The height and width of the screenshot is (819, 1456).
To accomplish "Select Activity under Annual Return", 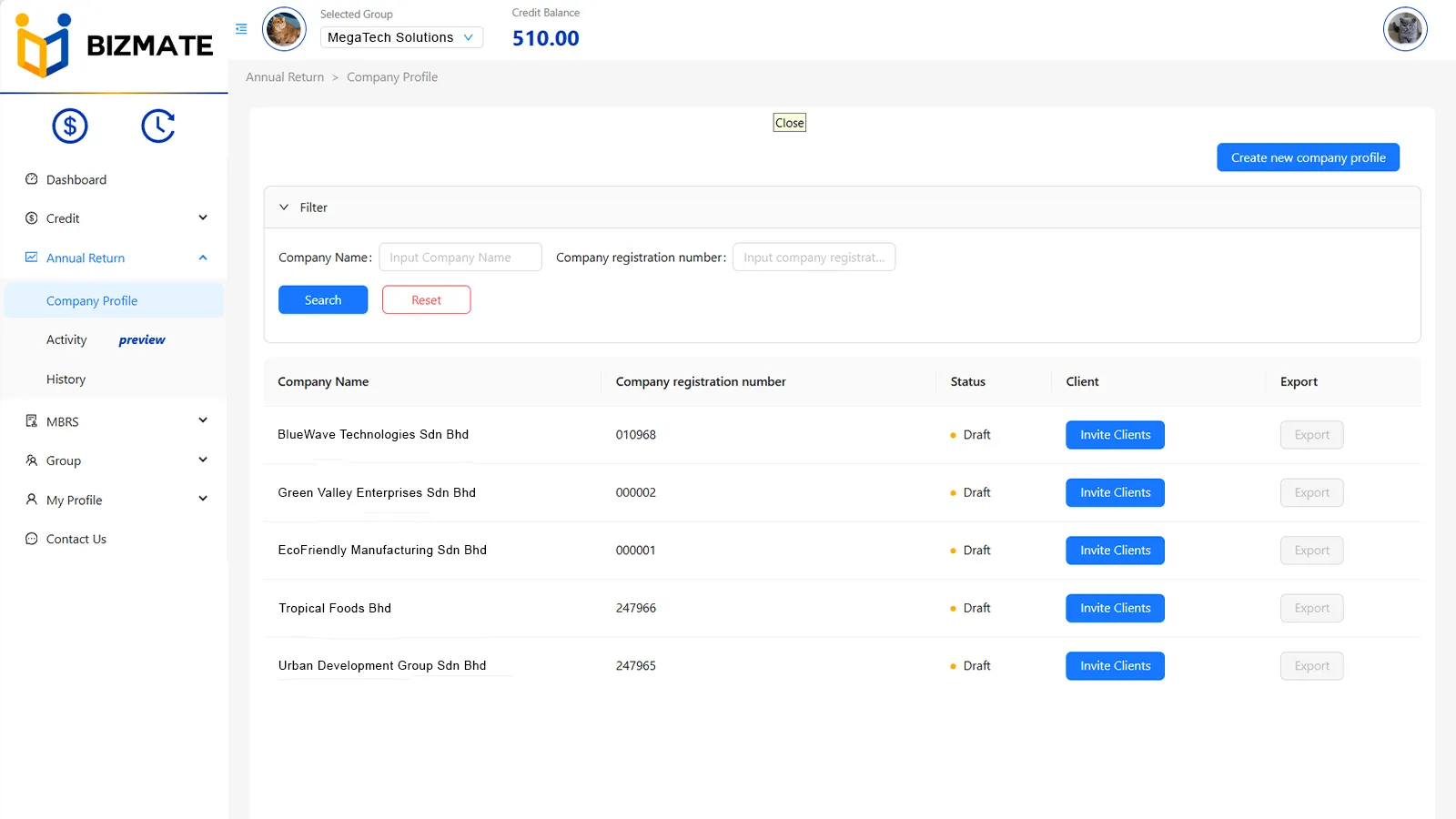I will pyautogui.click(x=66, y=340).
